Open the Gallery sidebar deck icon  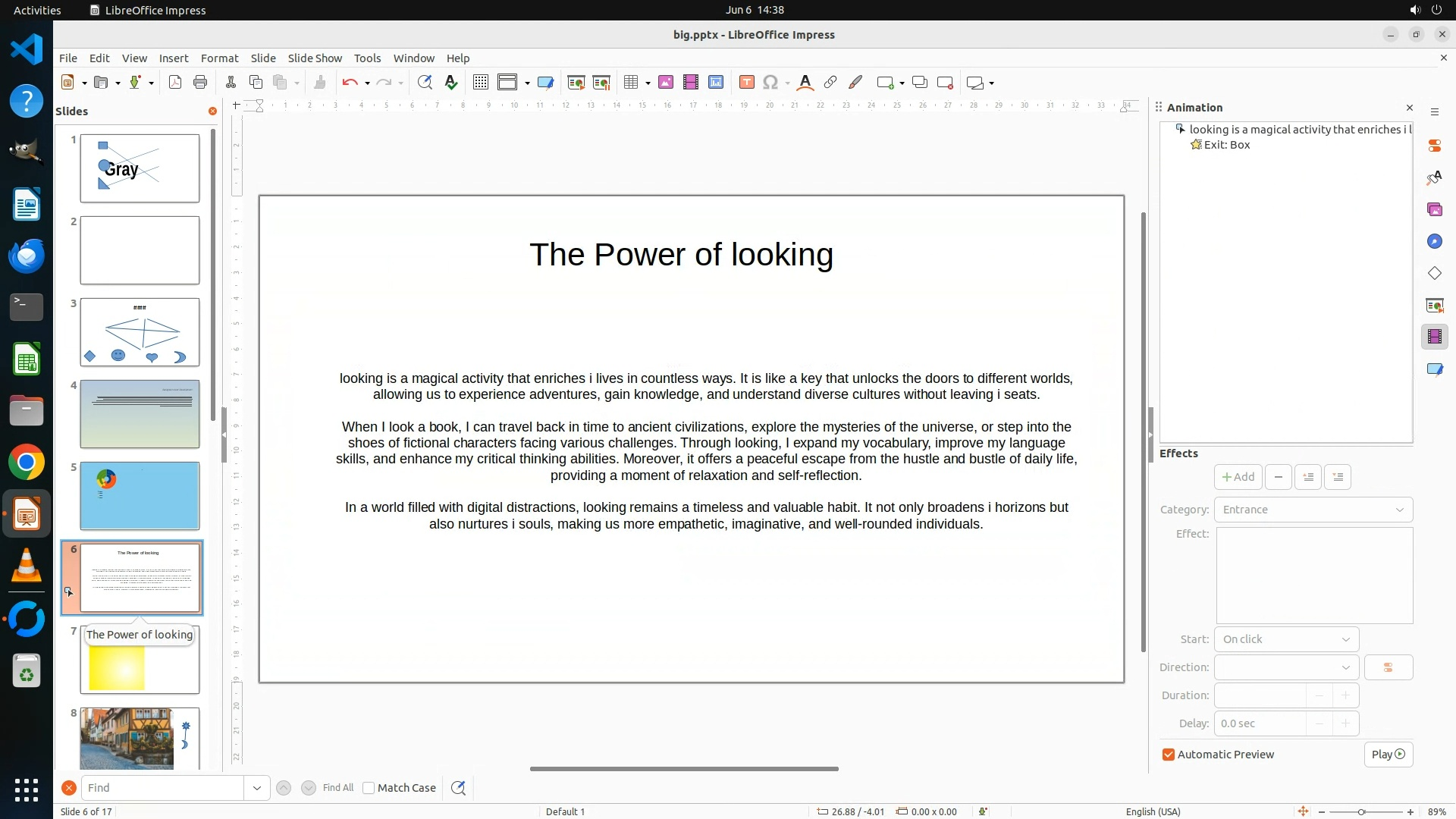click(1434, 210)
